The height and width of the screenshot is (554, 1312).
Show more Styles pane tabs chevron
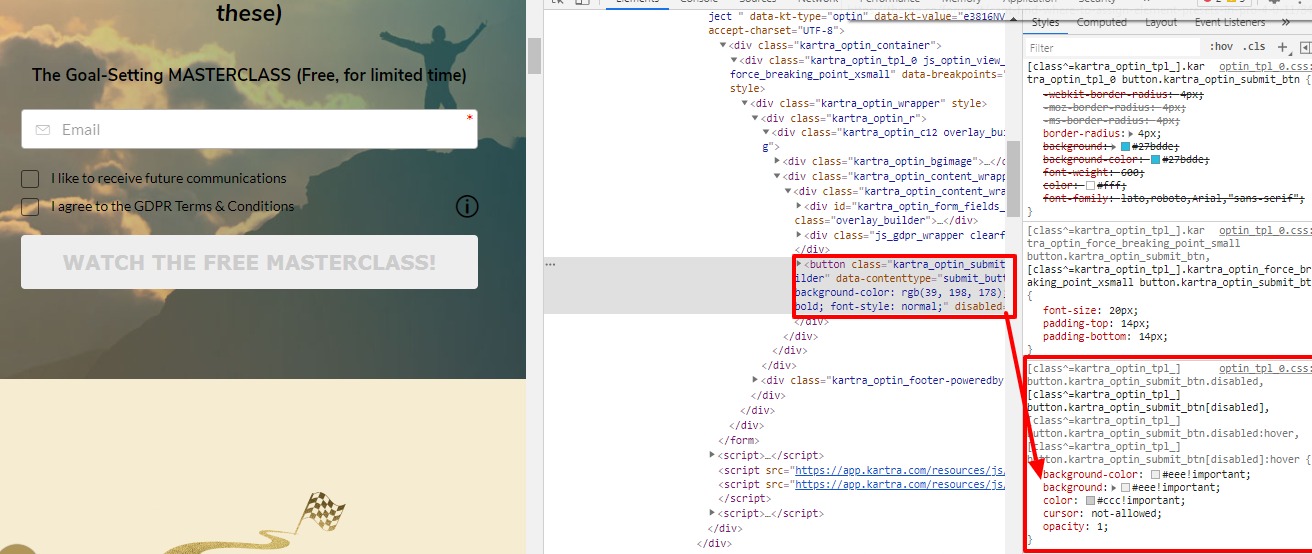(x=1285, y=22)
